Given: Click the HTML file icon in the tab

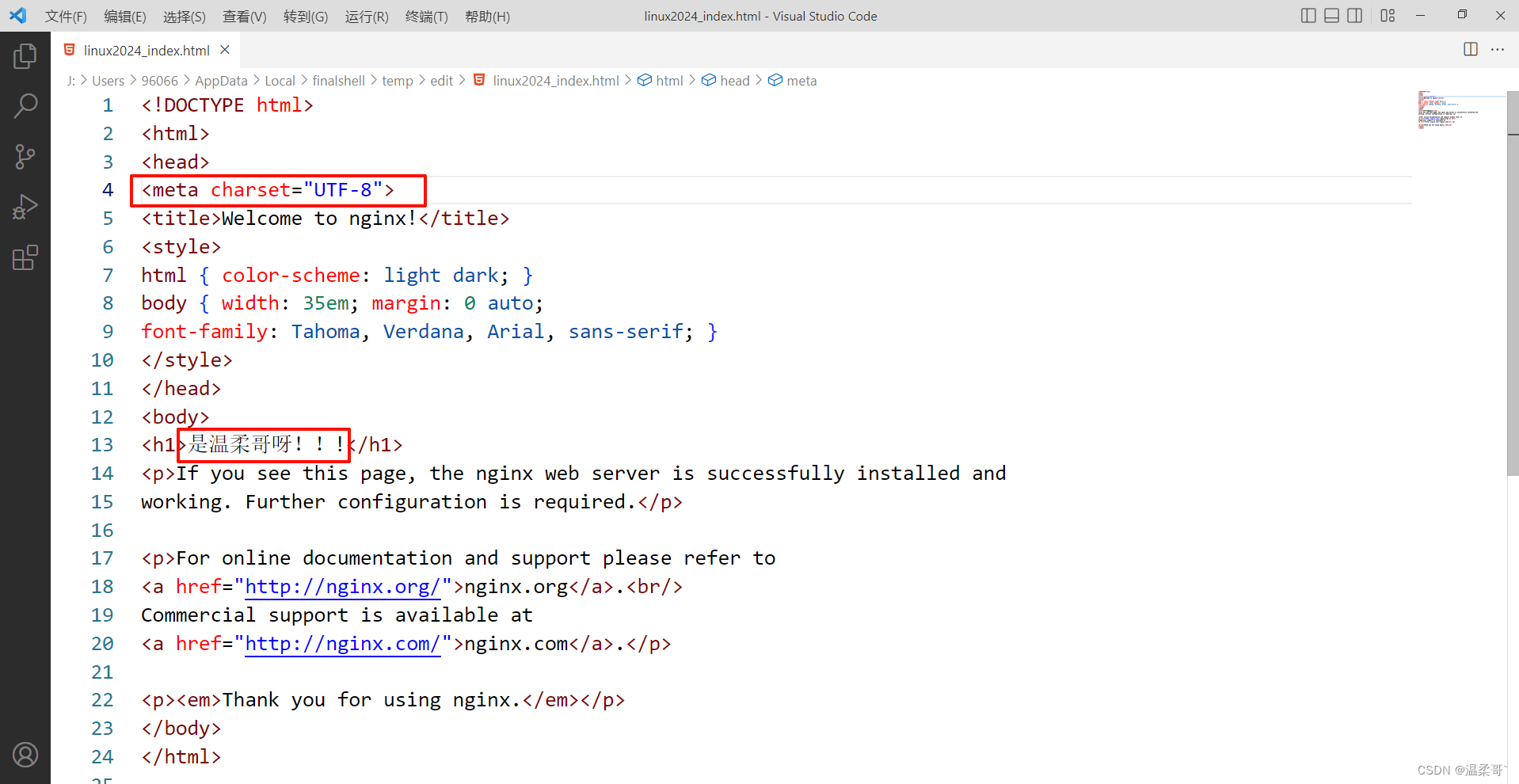Looking at the screenshot, I should point(70,50).
